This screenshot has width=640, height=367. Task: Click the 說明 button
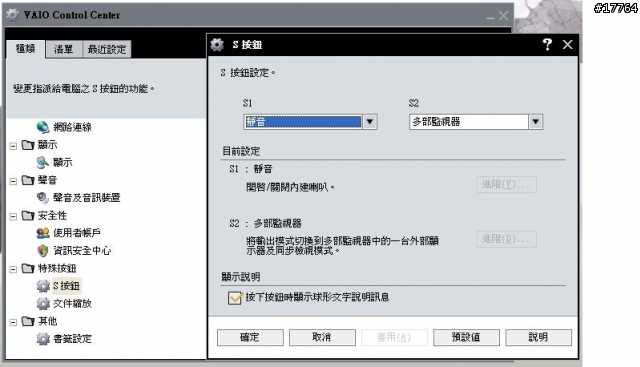click(538, 338)
